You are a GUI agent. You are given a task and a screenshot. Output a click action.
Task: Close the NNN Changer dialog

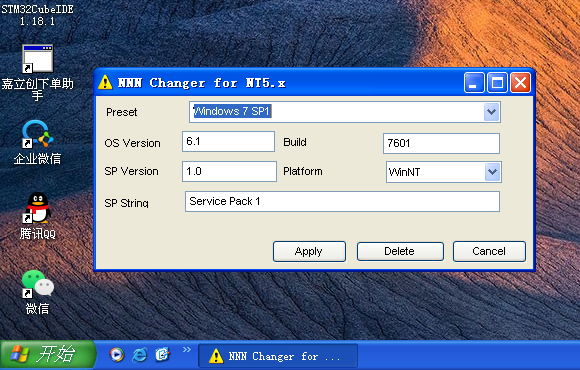click(x=520, y=82)
